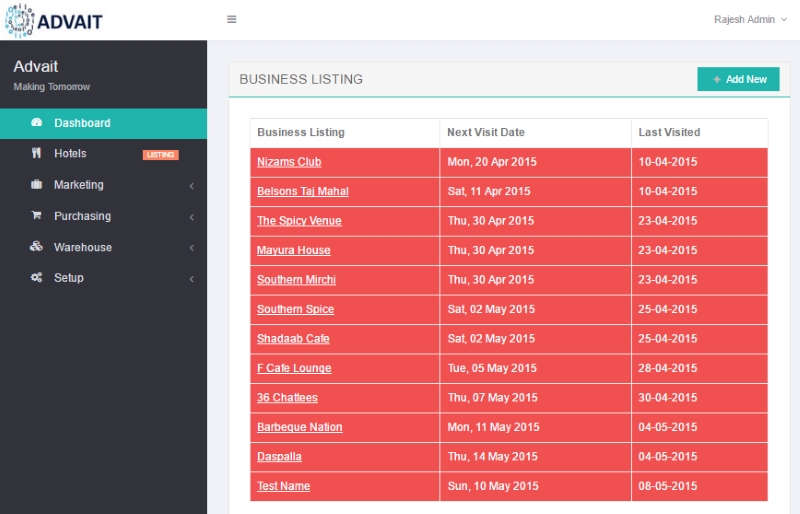Open the Southern Mirchi listing link
The width and height of the screenshot is (800, 514).
pos(296,280)
